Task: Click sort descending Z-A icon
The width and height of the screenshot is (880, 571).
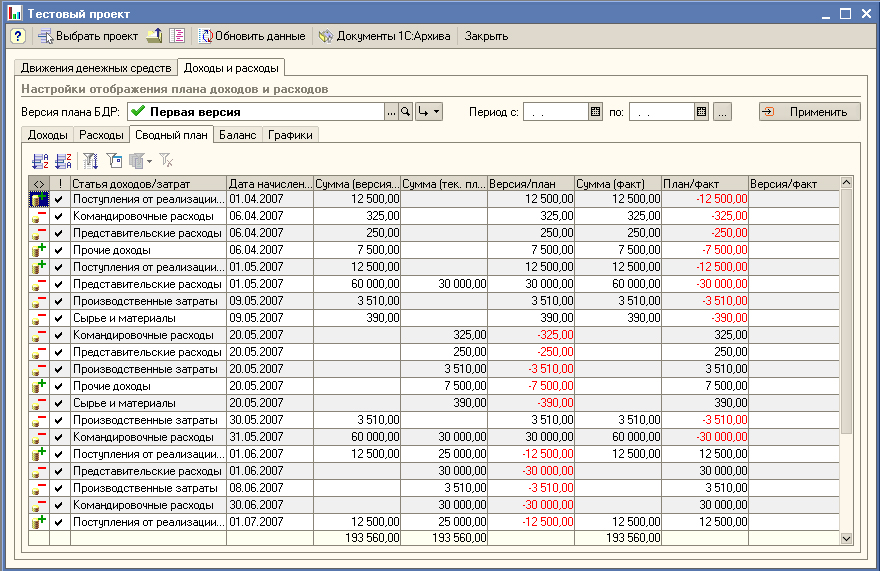Action: pyautogui.click(x=63, y=160)
